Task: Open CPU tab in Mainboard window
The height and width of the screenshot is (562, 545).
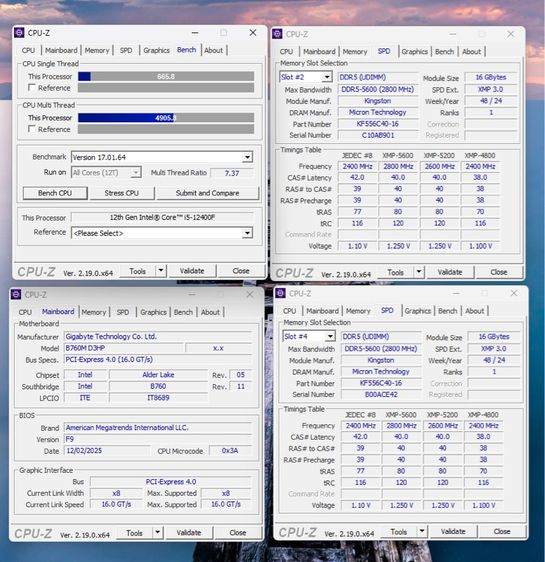Action: [x=25, y=312]
